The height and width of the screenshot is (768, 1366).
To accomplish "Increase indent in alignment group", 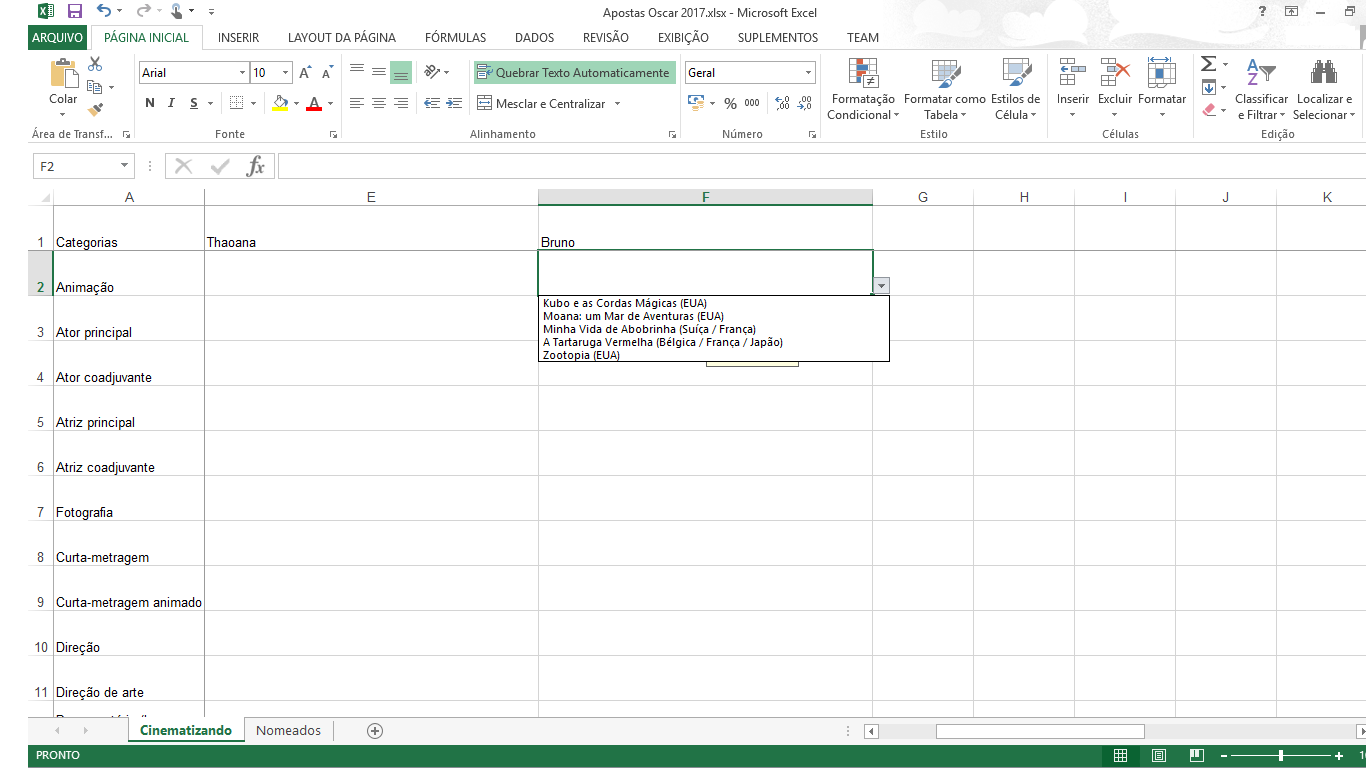I will tap(454, 103).
